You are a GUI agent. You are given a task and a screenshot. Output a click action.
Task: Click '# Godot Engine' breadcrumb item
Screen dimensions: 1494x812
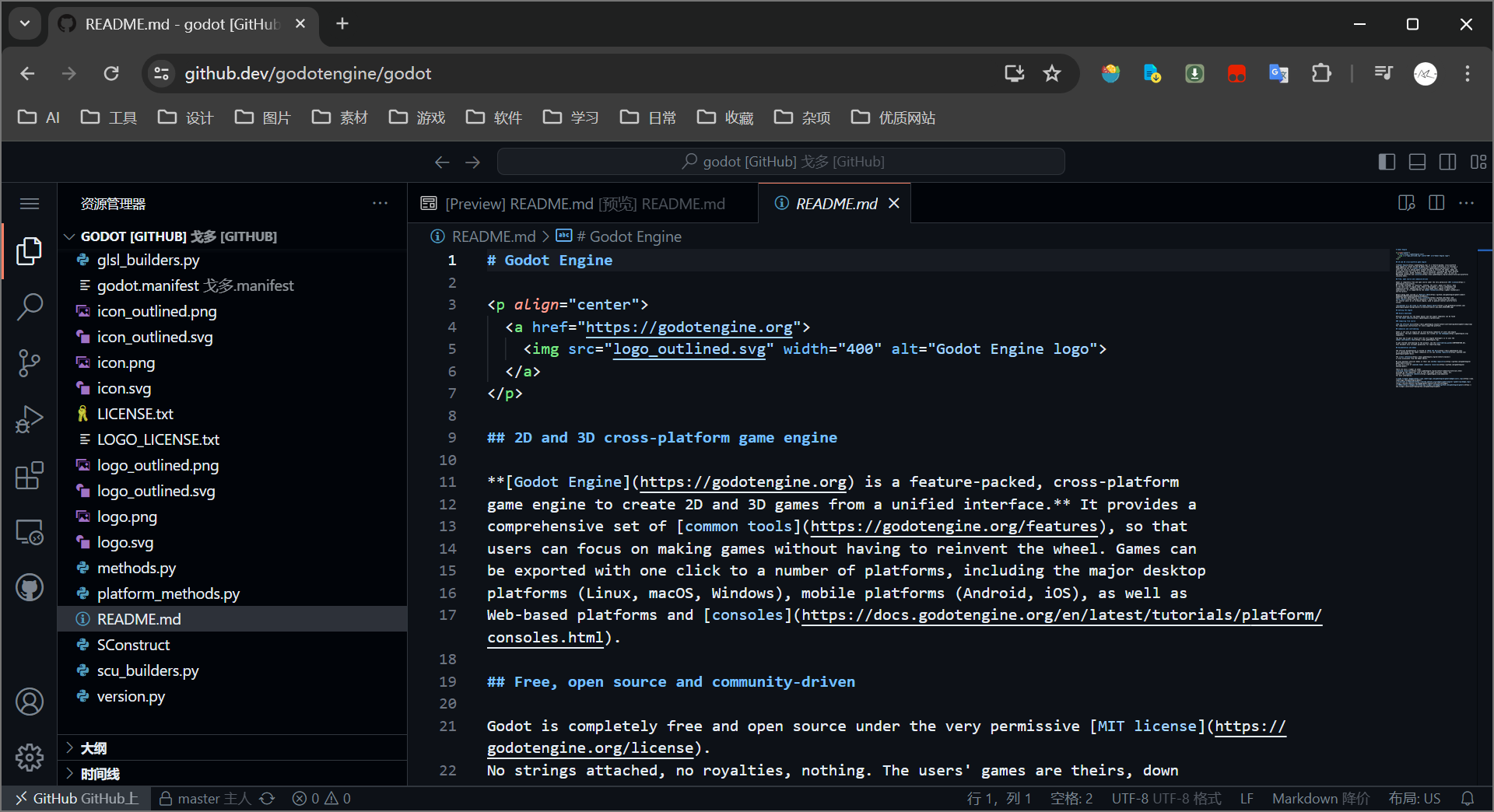pos(629,236)
